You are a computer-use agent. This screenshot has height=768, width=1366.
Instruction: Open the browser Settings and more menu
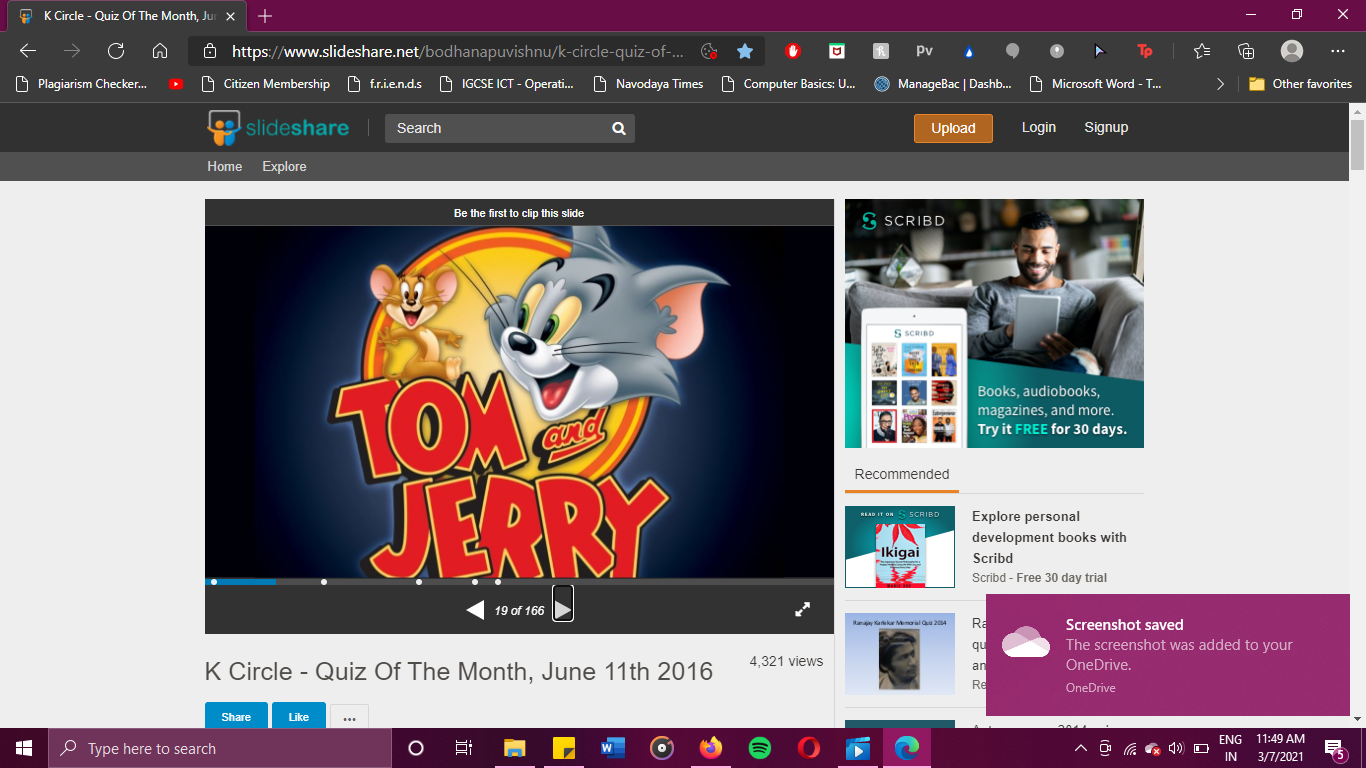click(1338, 51)
